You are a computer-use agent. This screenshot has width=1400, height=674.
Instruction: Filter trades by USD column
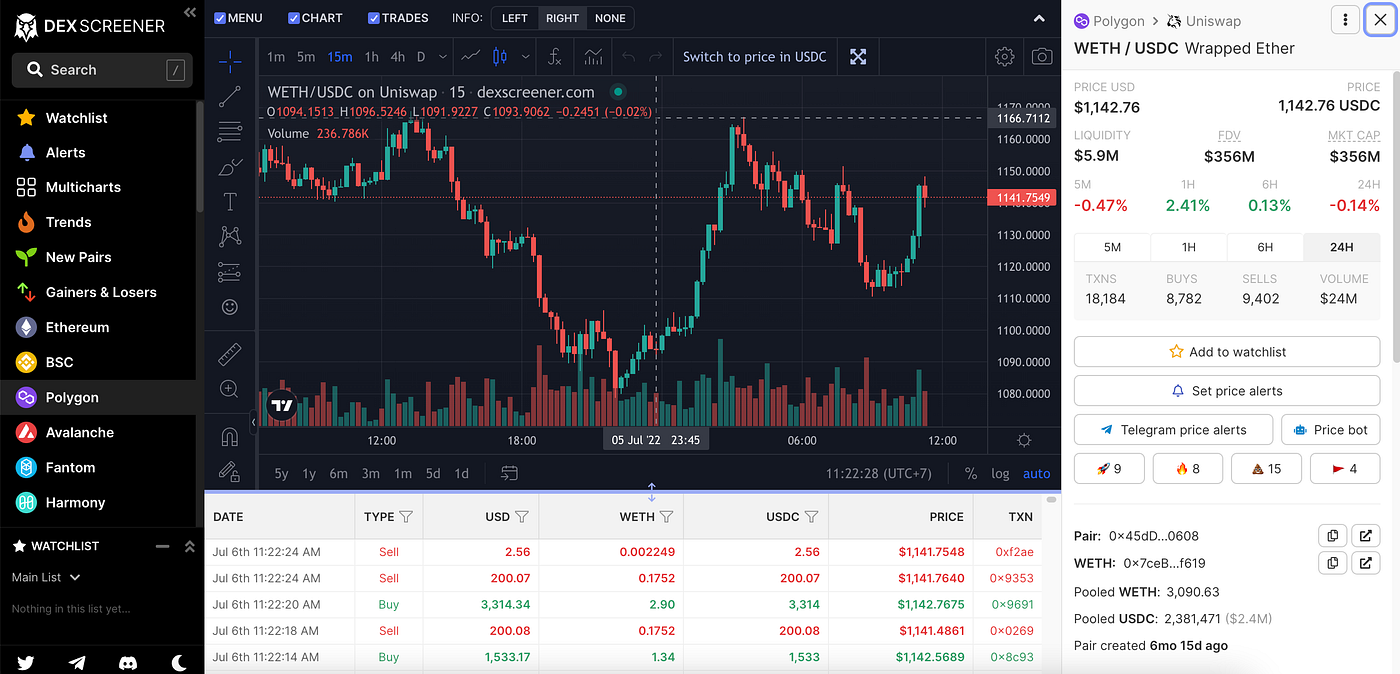pos(521,517)
